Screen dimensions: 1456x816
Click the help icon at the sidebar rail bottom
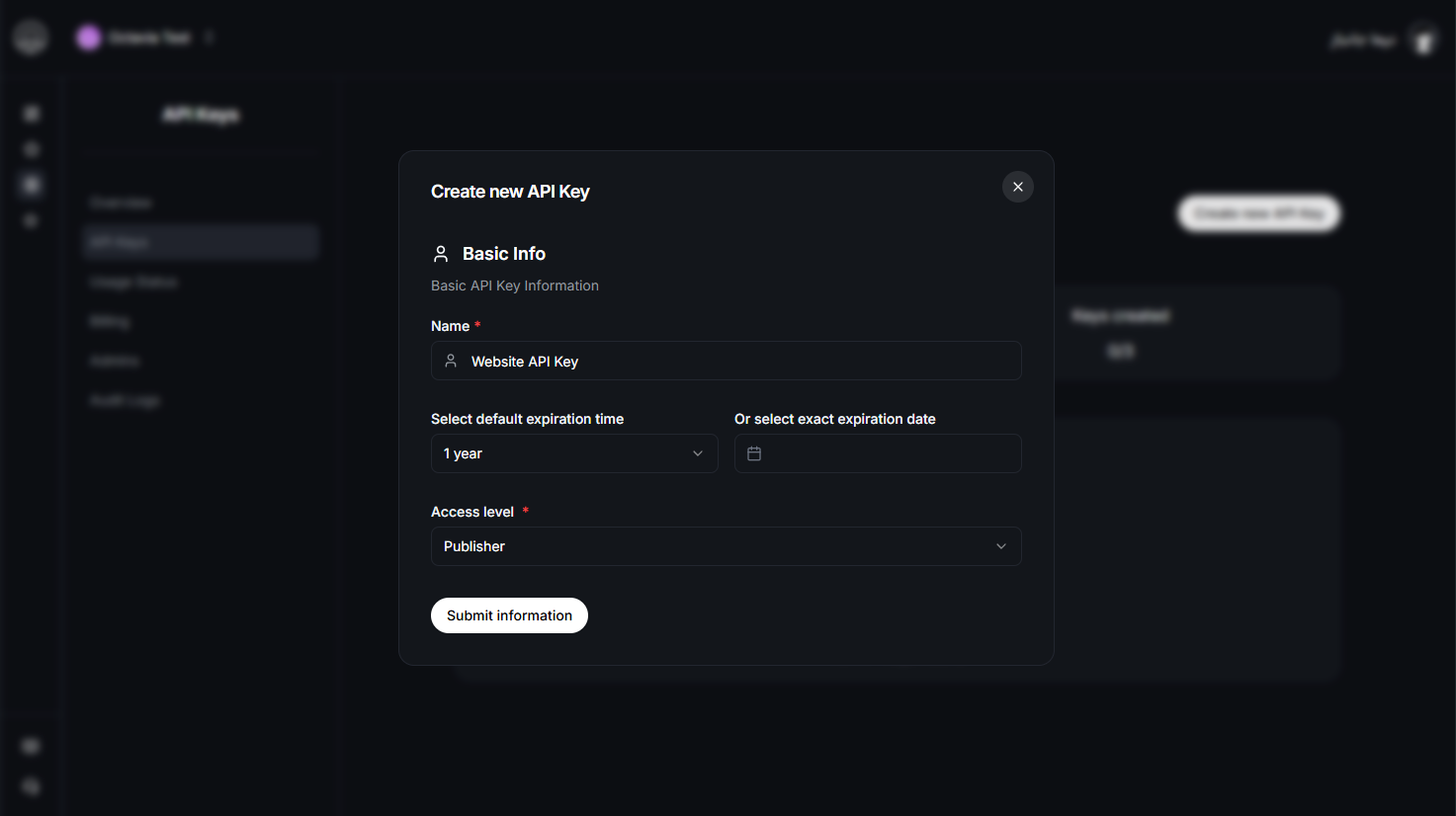(31, 785)
